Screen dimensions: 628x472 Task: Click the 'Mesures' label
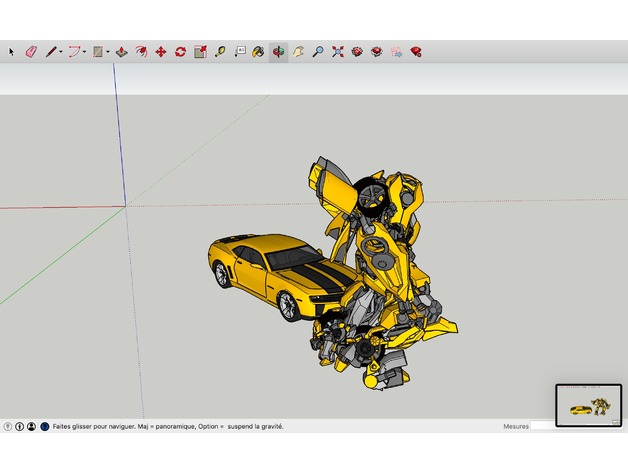click(516, 426)
